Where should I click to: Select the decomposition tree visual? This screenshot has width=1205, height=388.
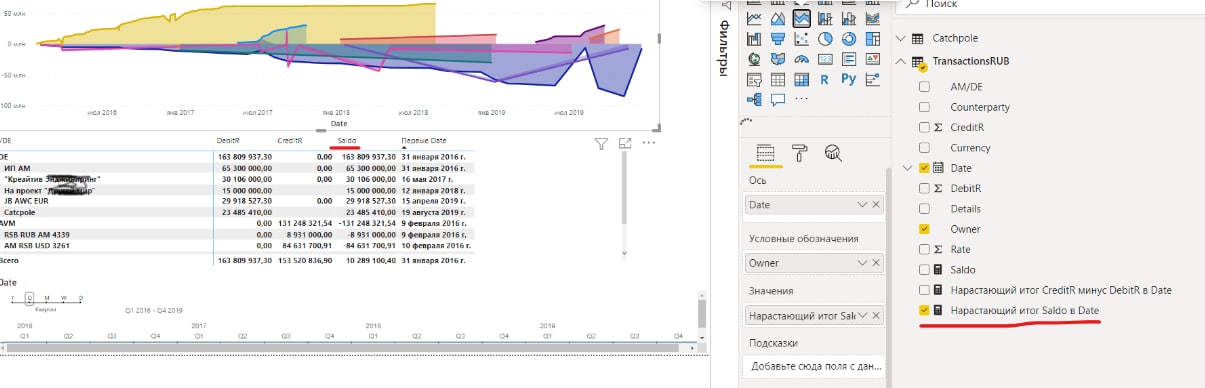click(754, 99)
